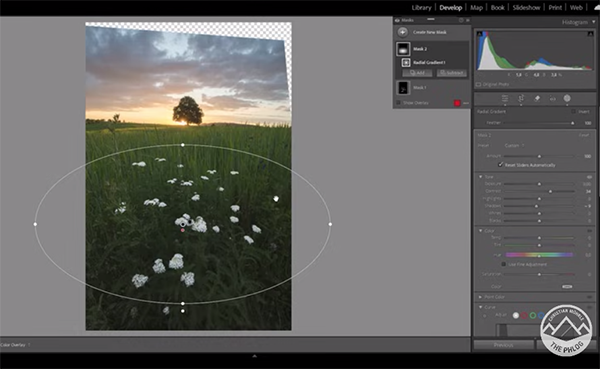Toggle the Point Color eye icon
Screen dimensions: 600x369
pyautogui.click(x=589, y=297)
